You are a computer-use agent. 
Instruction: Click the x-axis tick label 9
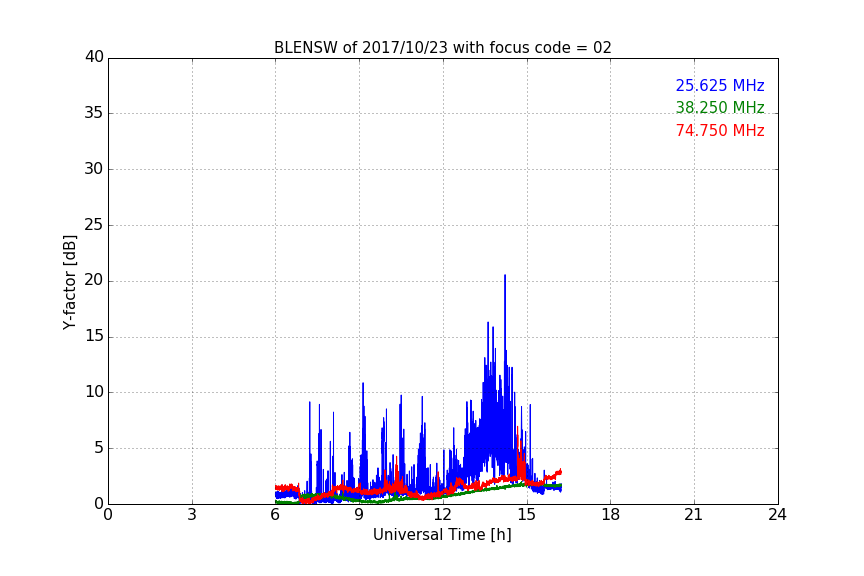359,515
